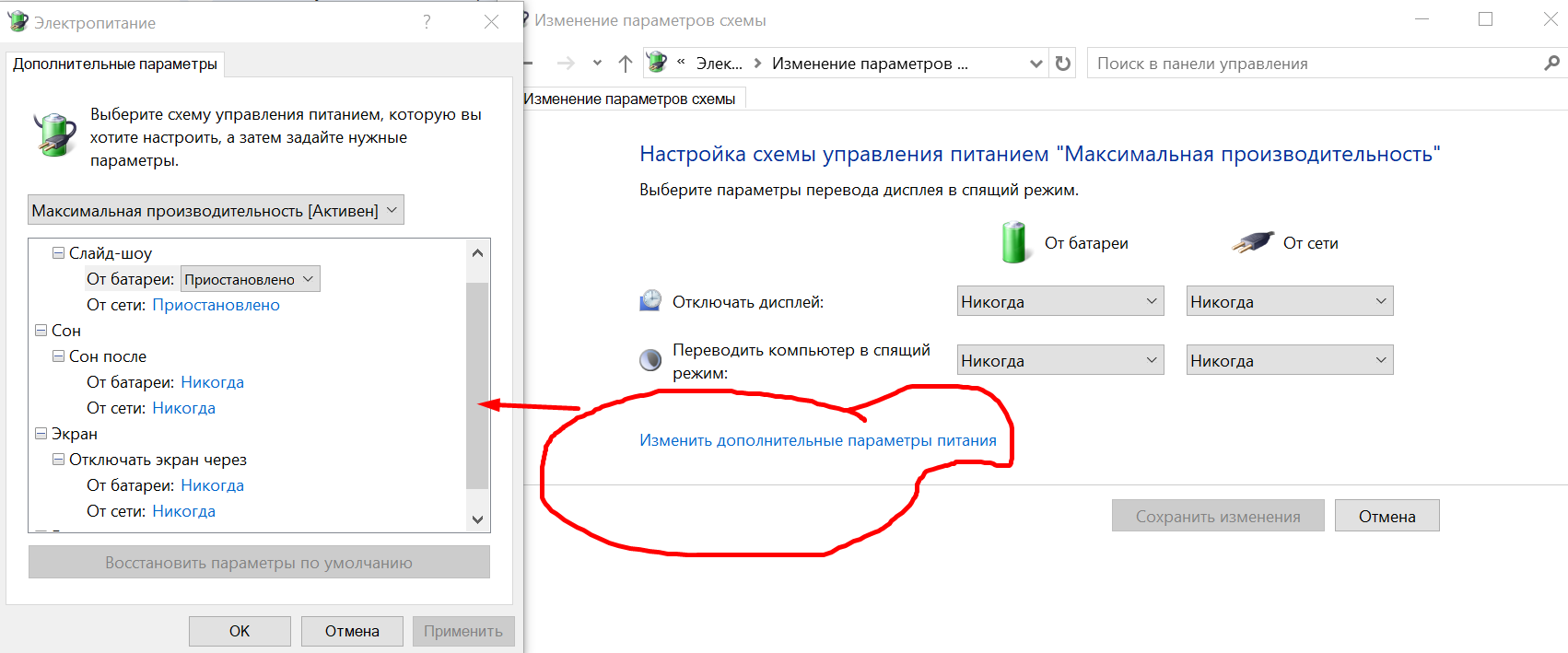The width and height of the screenshot is (1568, 653).
Task: Click Изменение параметров breadcrumb item
Action: point(870,64)
